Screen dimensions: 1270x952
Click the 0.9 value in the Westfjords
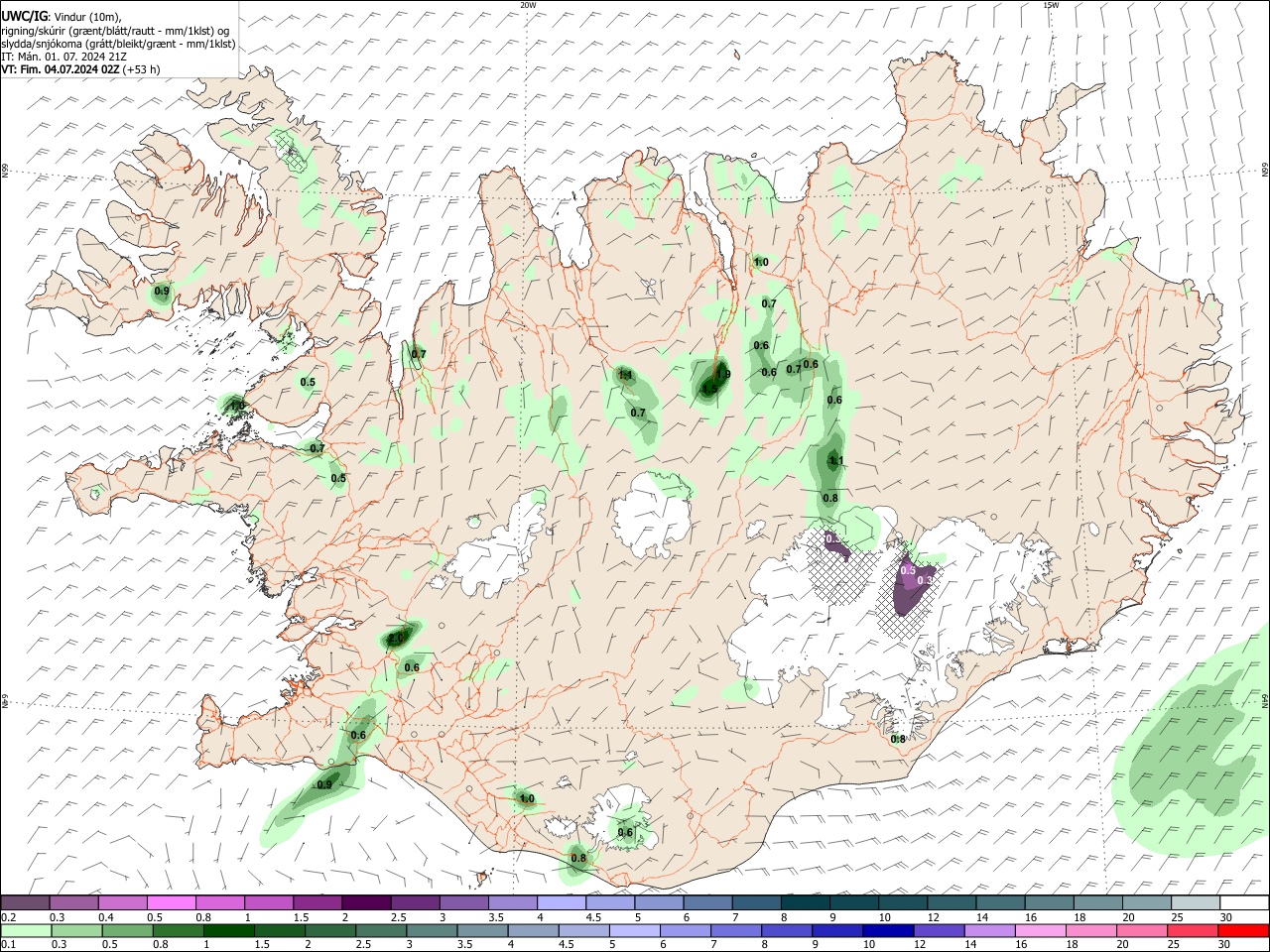coord(162,291)
